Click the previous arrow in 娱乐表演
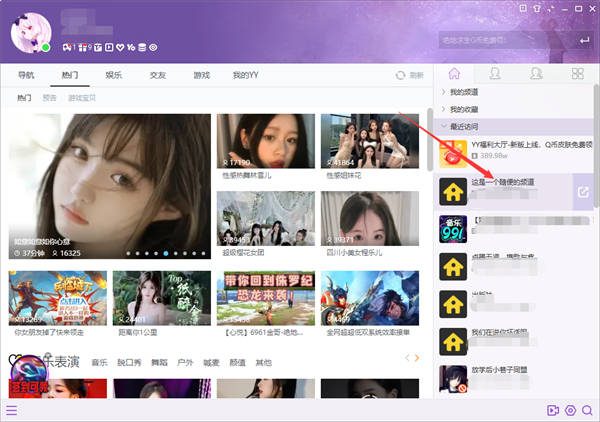 (407, 358)
